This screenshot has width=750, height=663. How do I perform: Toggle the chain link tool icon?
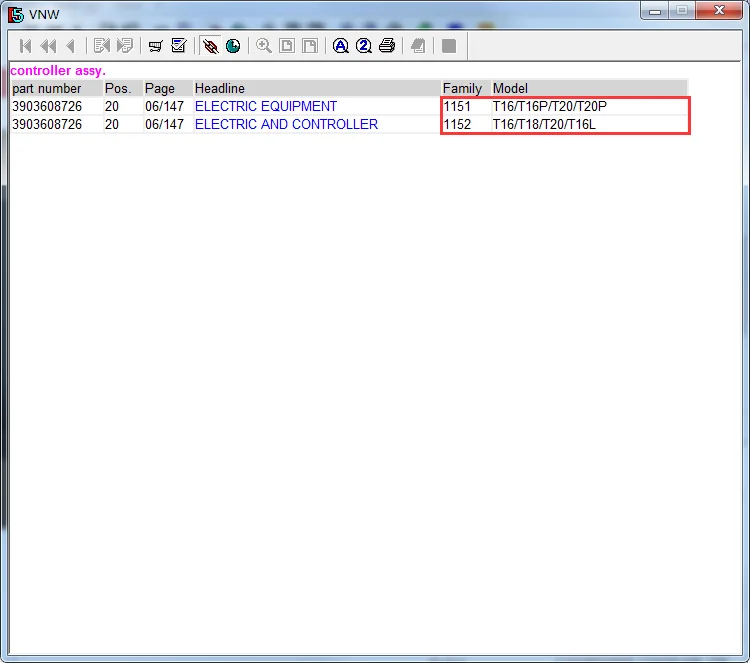[x=210, y=46]
